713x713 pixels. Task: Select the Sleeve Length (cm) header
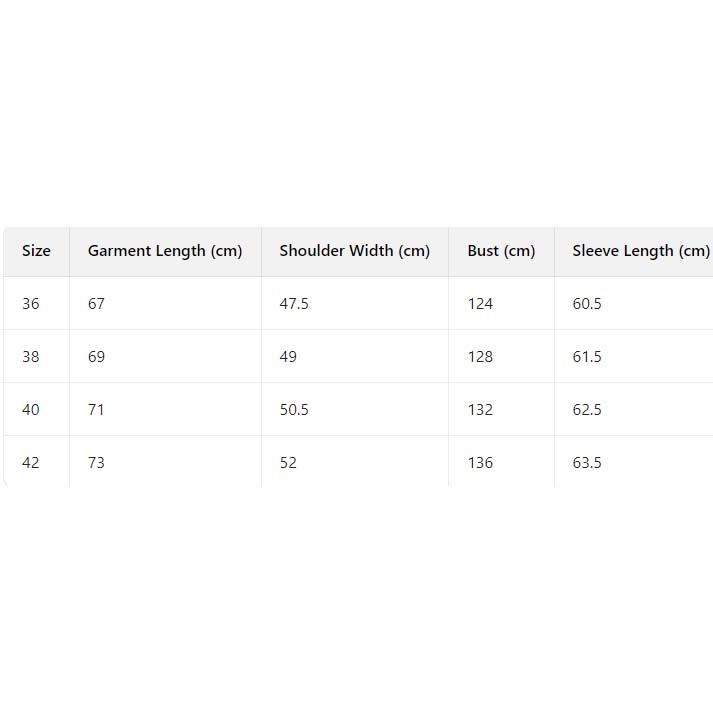point(640,251)
